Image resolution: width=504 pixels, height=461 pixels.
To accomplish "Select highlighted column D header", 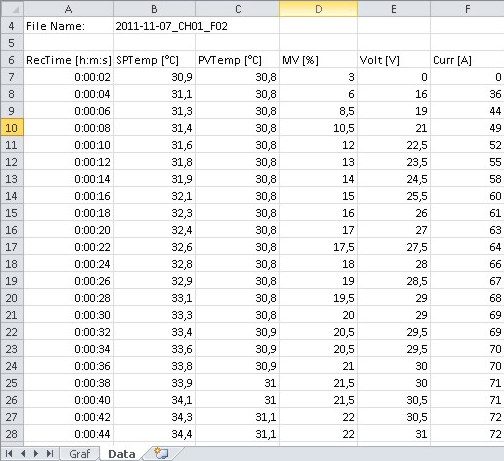I will click(x=318, y=9).
